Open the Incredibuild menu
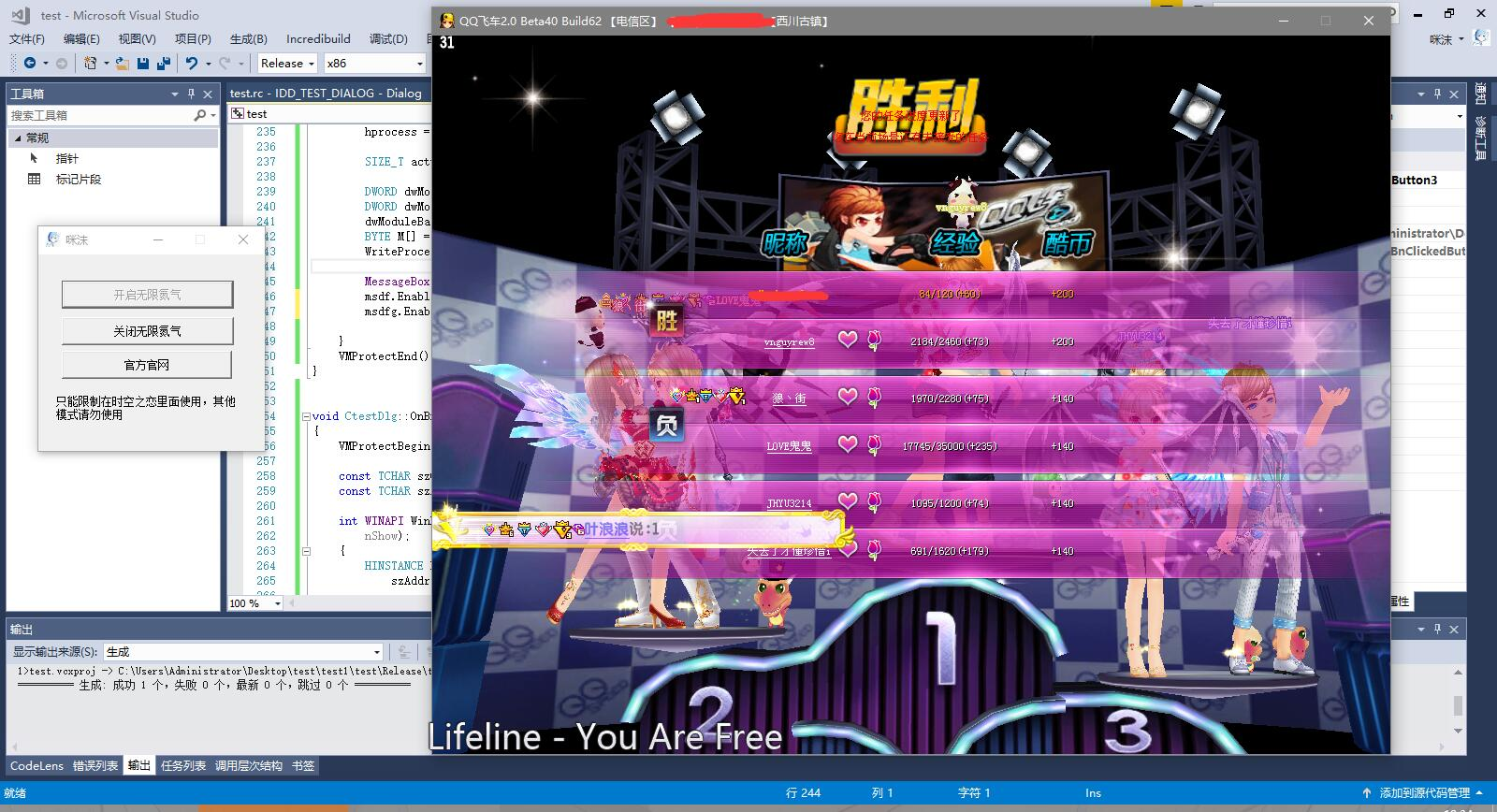Screen dimensions: 1497x812 point(318,38)
